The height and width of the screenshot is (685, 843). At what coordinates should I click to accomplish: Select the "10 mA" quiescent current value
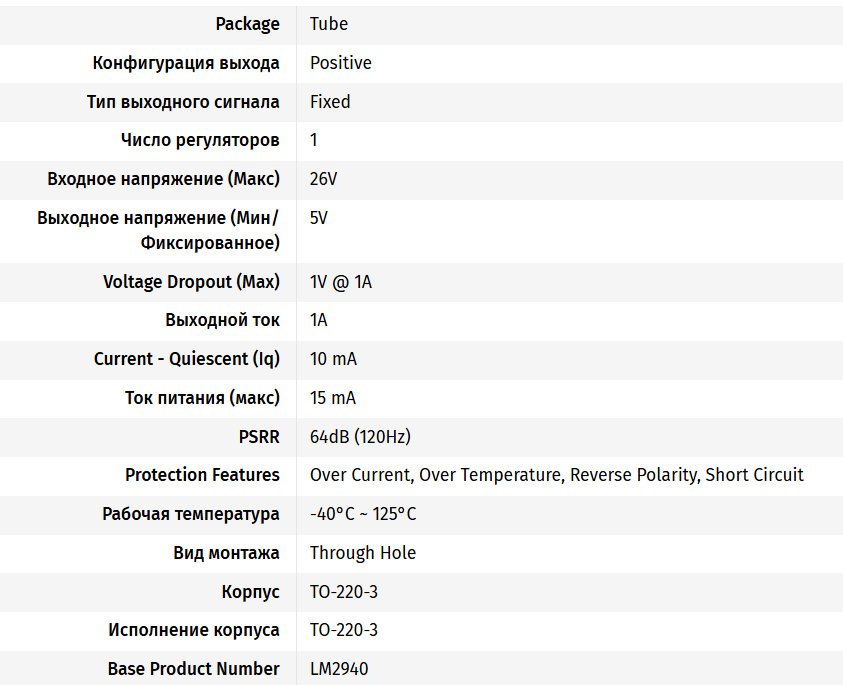click(x=333, y=359)
